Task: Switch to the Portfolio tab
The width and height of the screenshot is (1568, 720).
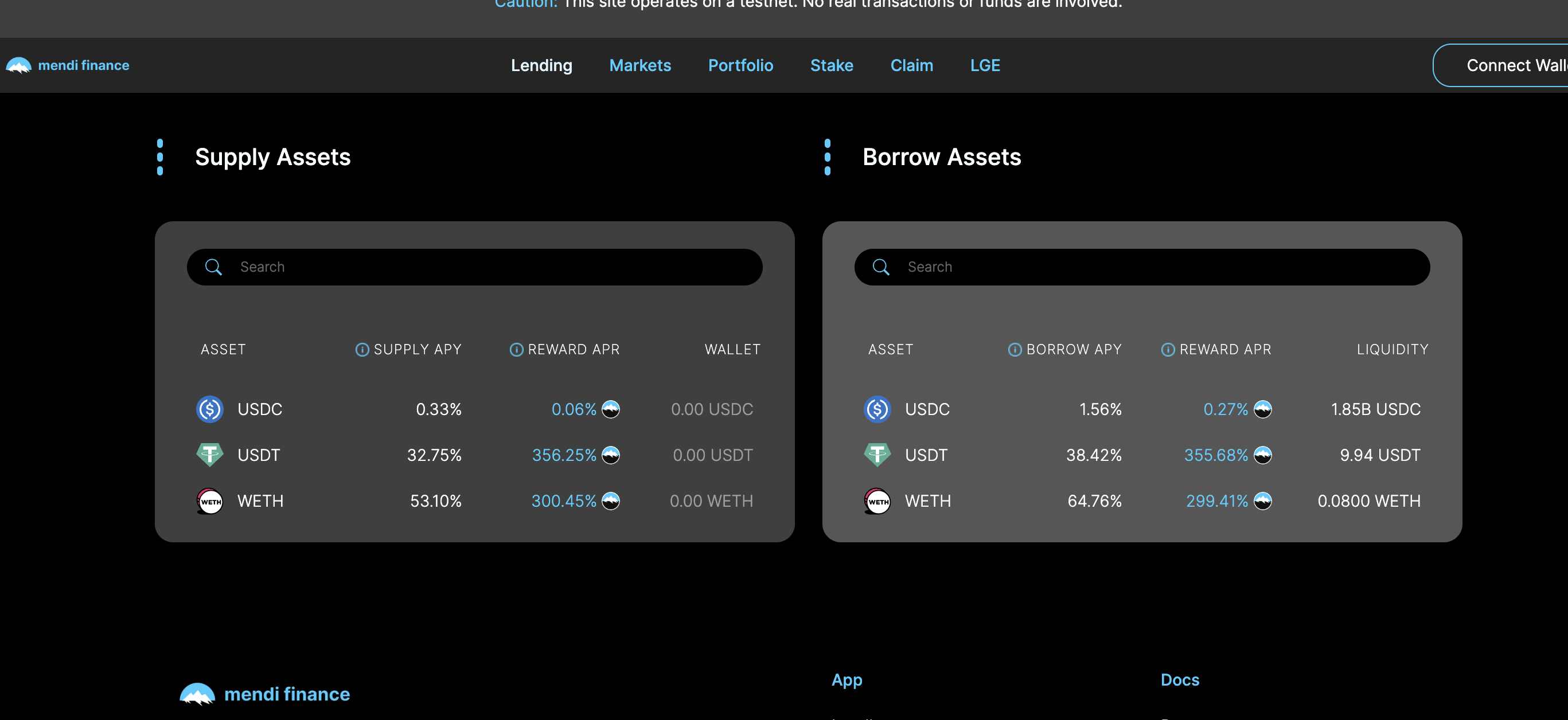Action: (740, 65)
